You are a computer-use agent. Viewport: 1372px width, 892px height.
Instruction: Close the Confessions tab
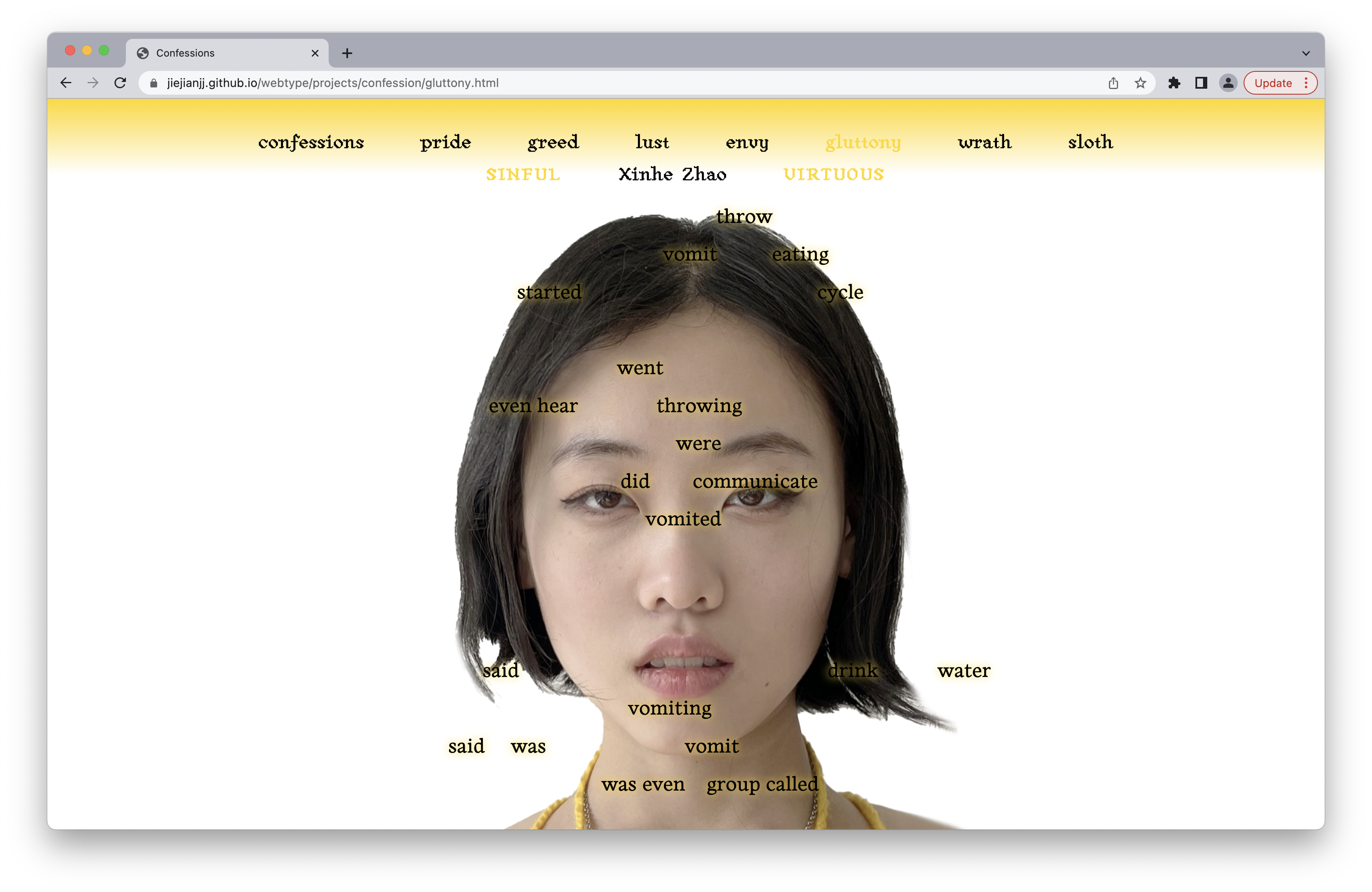[x=315, y=53]
